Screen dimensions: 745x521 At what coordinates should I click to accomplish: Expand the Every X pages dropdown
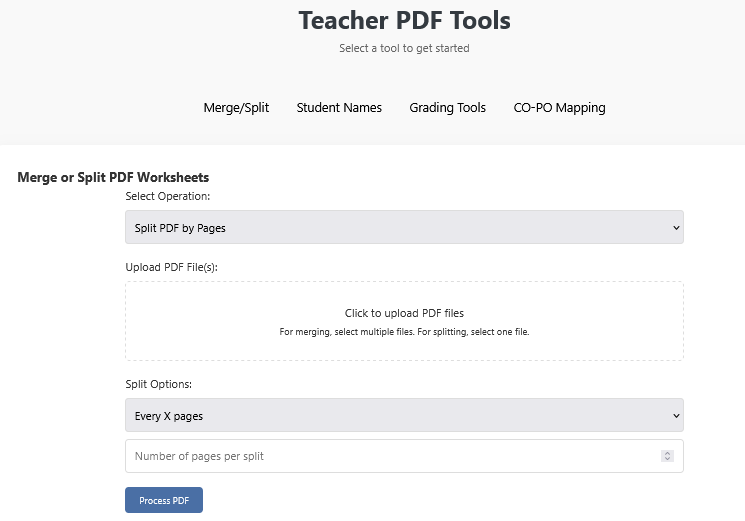[404, 416]
